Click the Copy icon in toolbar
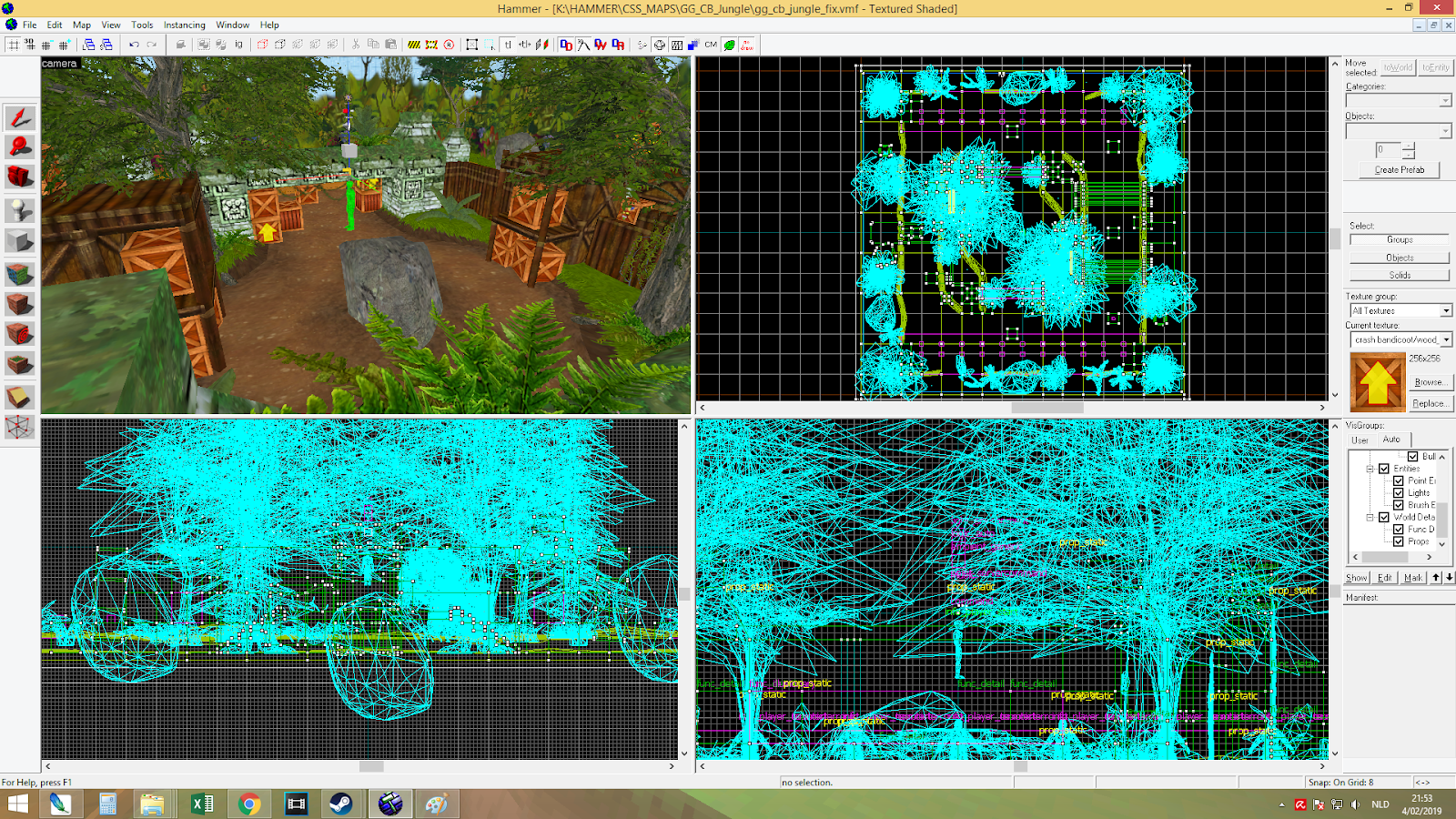This screenshot has height=819, width=1456. [x=373, y=45]
